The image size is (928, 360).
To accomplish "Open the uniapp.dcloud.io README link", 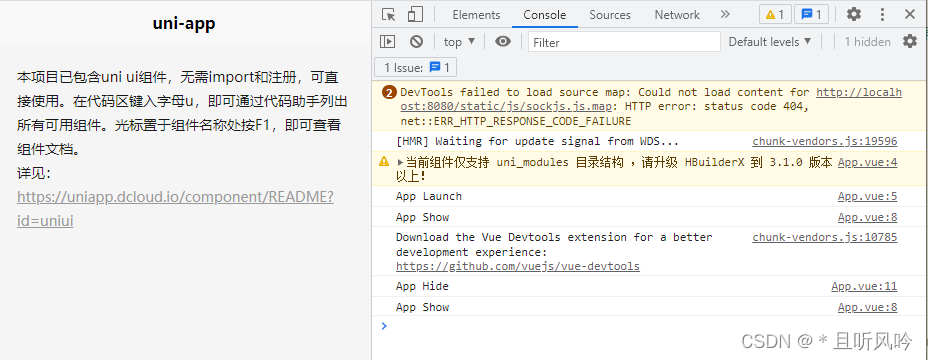I will 175,208.
